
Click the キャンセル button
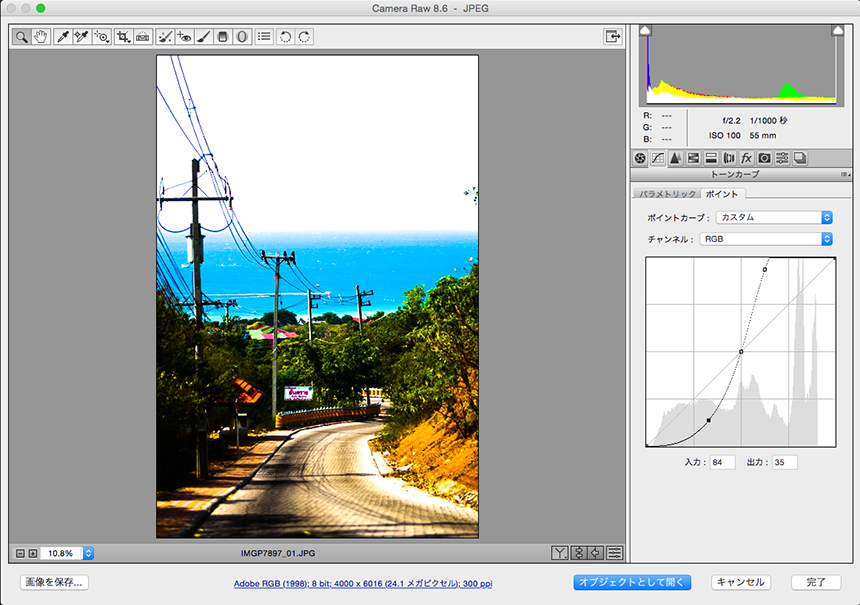[x=741, y=583]
